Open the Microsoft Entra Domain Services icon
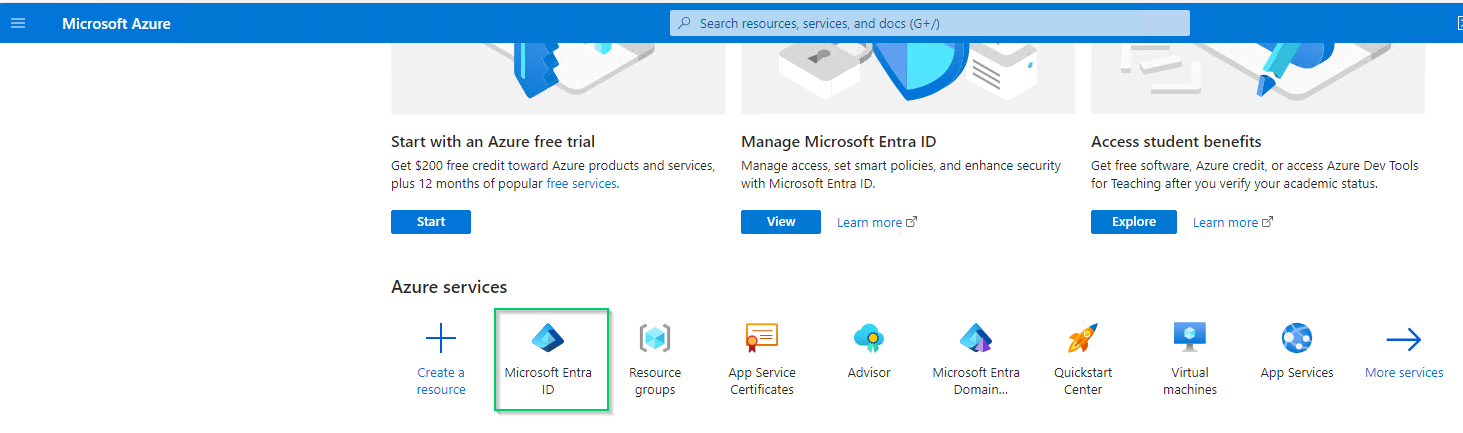The width and height of the screenshot is (1463, 433). click(x=976, y=338)
